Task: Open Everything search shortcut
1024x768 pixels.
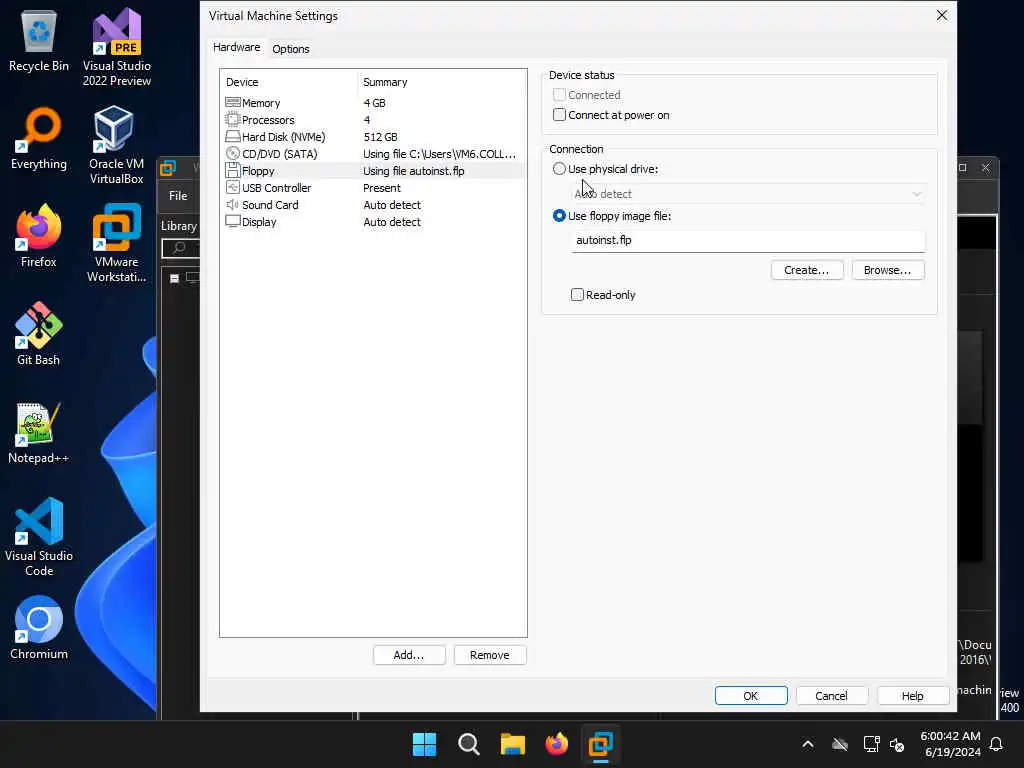Action: click(39, 138)
